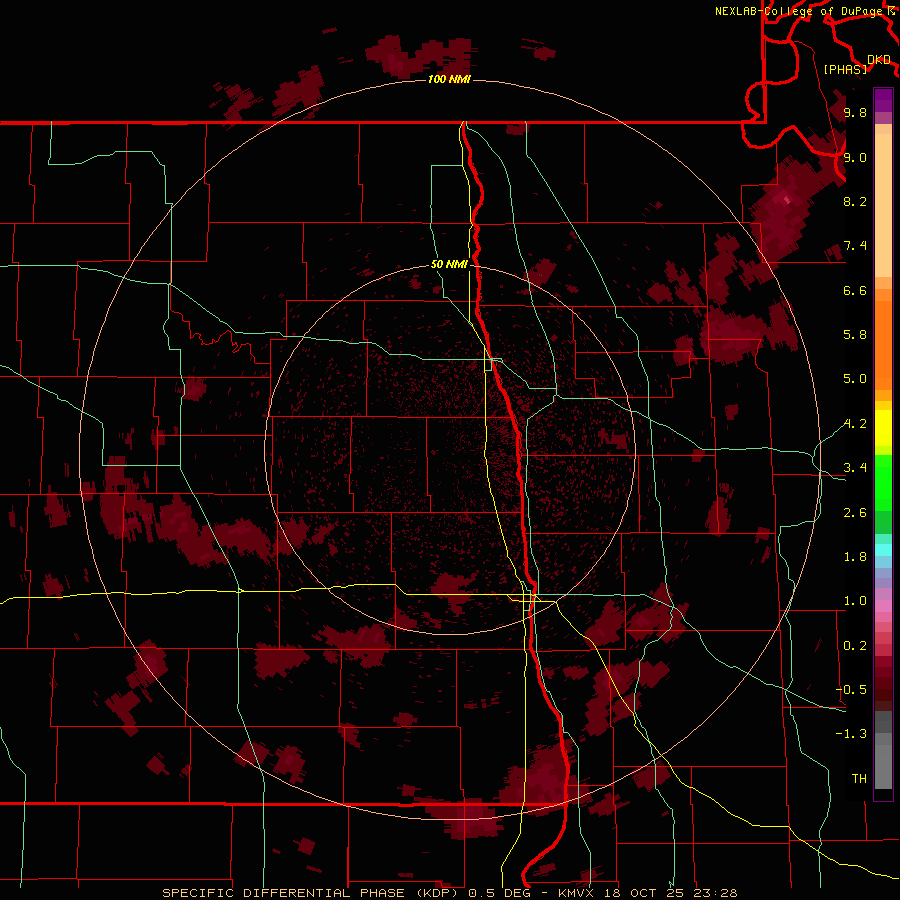
Task: Click the 1.0 value on the color scale
Action: 855,601
